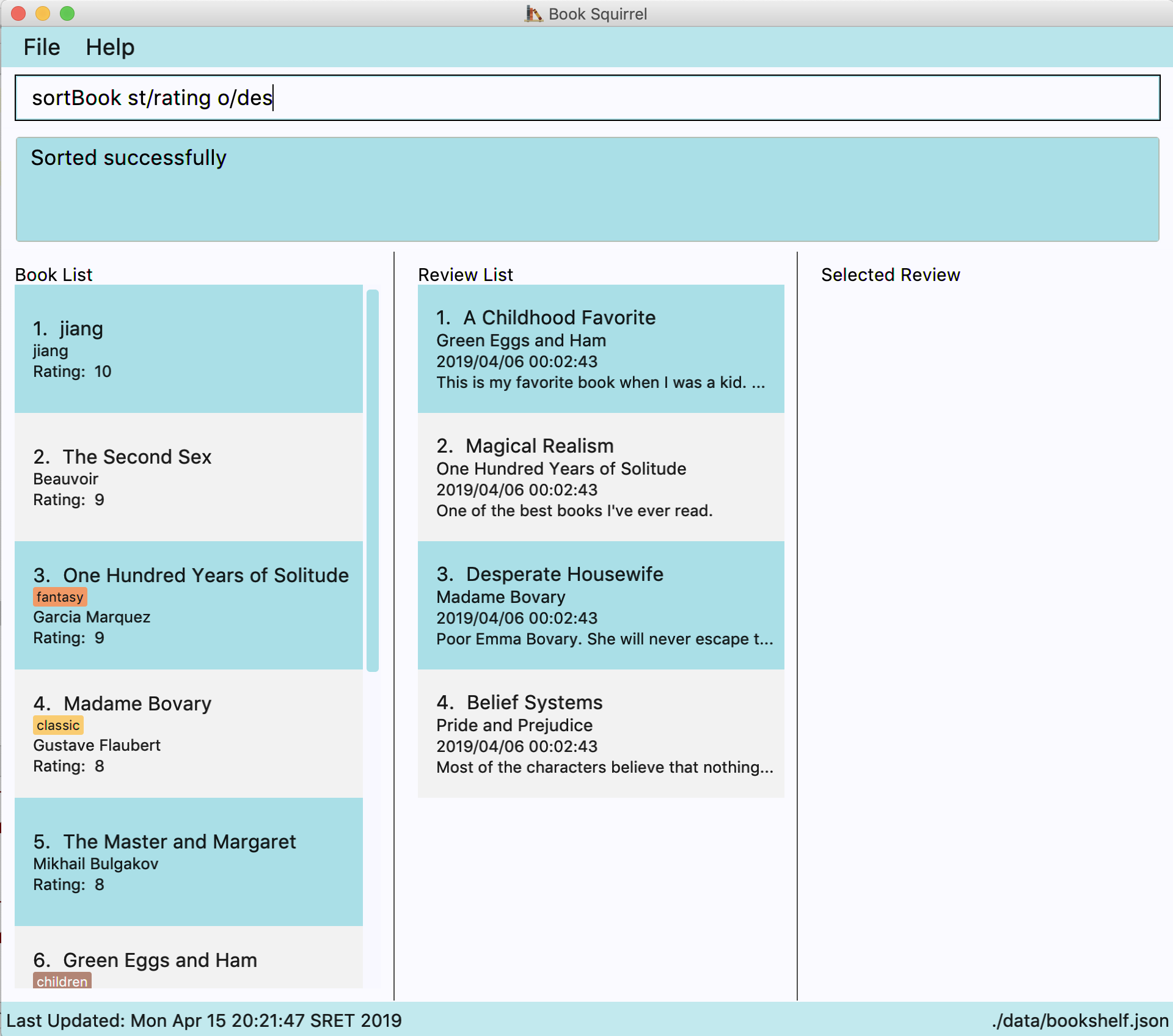The image size is (1173, 1036).
Task: Open the Help menu
Action: [110, 47]
